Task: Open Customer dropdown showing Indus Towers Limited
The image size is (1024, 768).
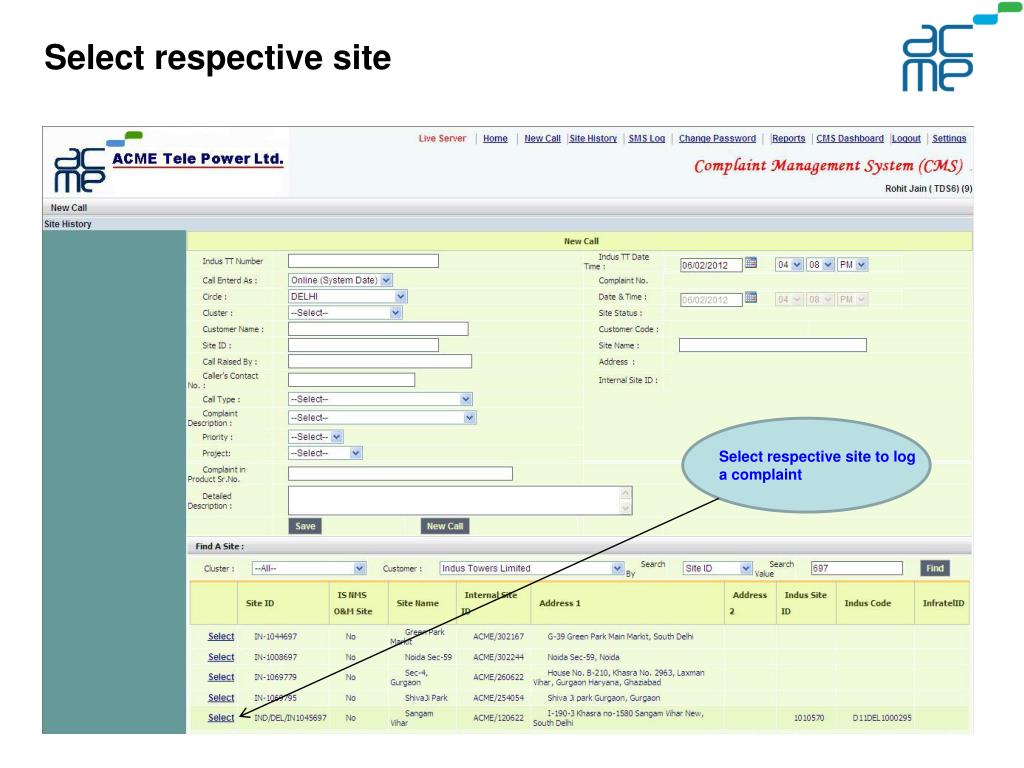Action: (x=532, y=569)
